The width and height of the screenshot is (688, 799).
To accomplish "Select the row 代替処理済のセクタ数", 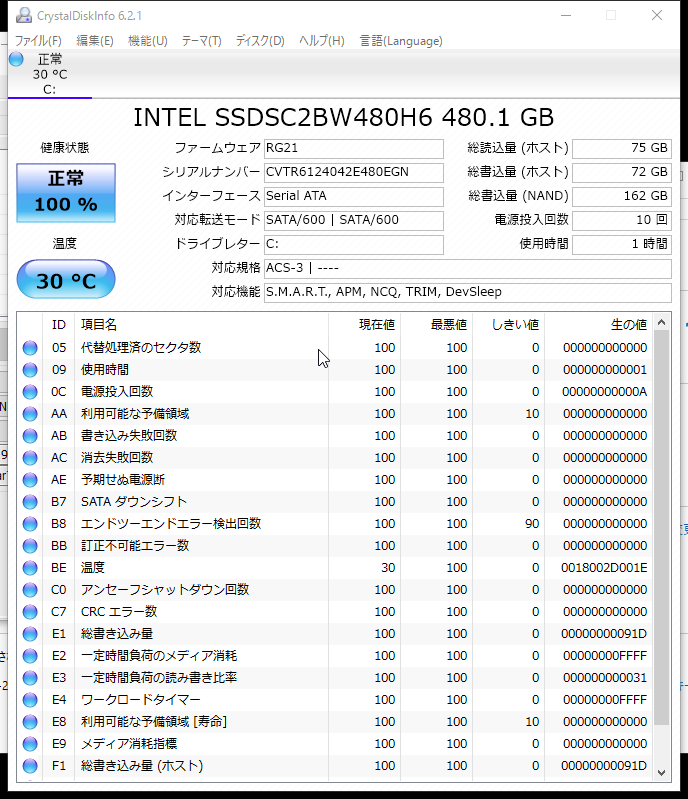I will [x=335, y=348].
